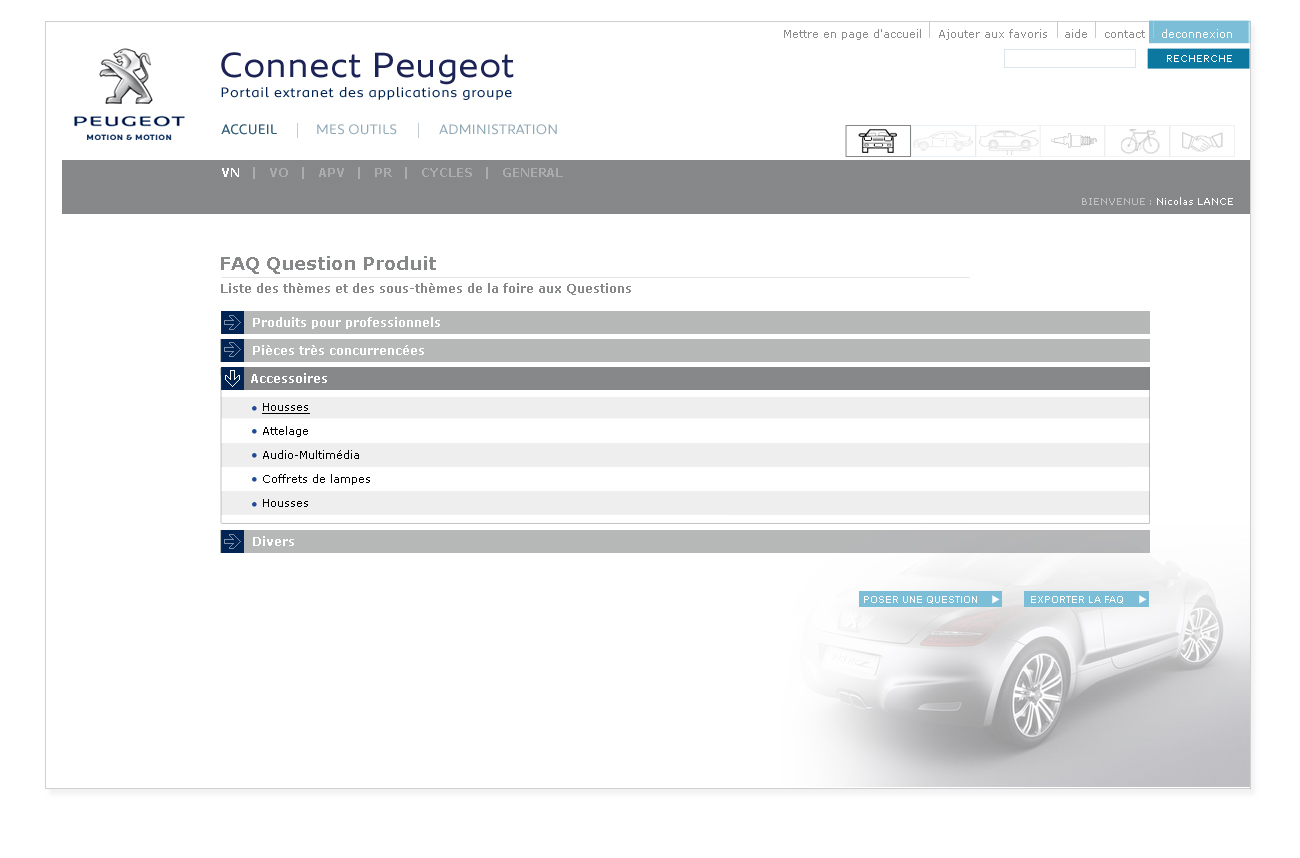Click the side-view car icon
The height and width of the screenshot is (858, 1300).
tap(943, 141)
